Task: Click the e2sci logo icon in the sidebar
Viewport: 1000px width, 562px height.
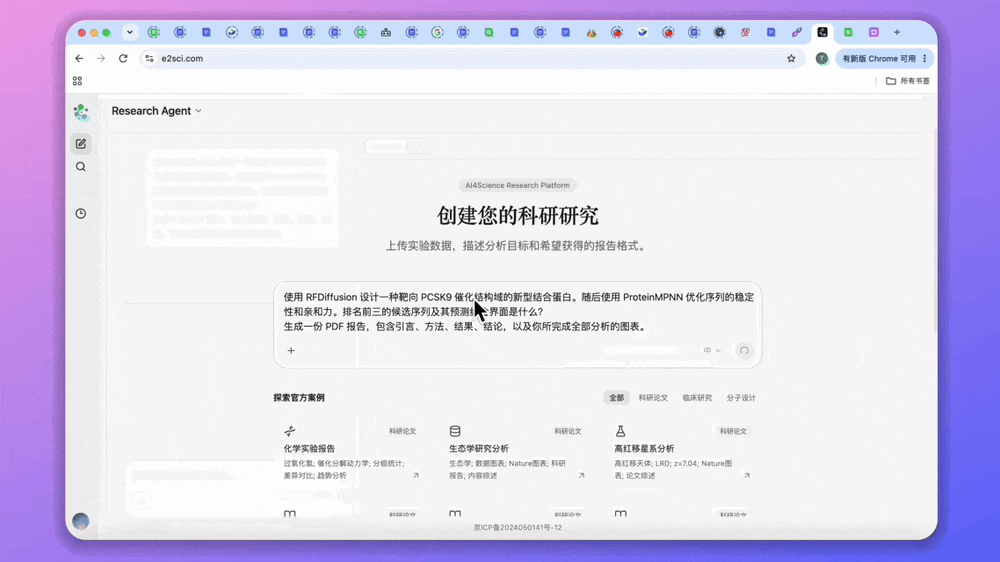Action: tap(81, 112)
